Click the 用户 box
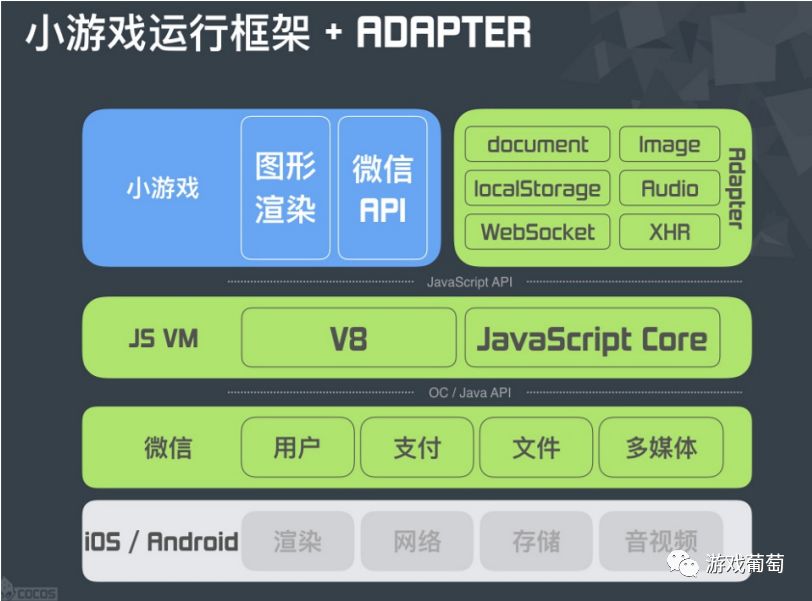This screenshot has width=812, height=601. (x=298, y=447)
